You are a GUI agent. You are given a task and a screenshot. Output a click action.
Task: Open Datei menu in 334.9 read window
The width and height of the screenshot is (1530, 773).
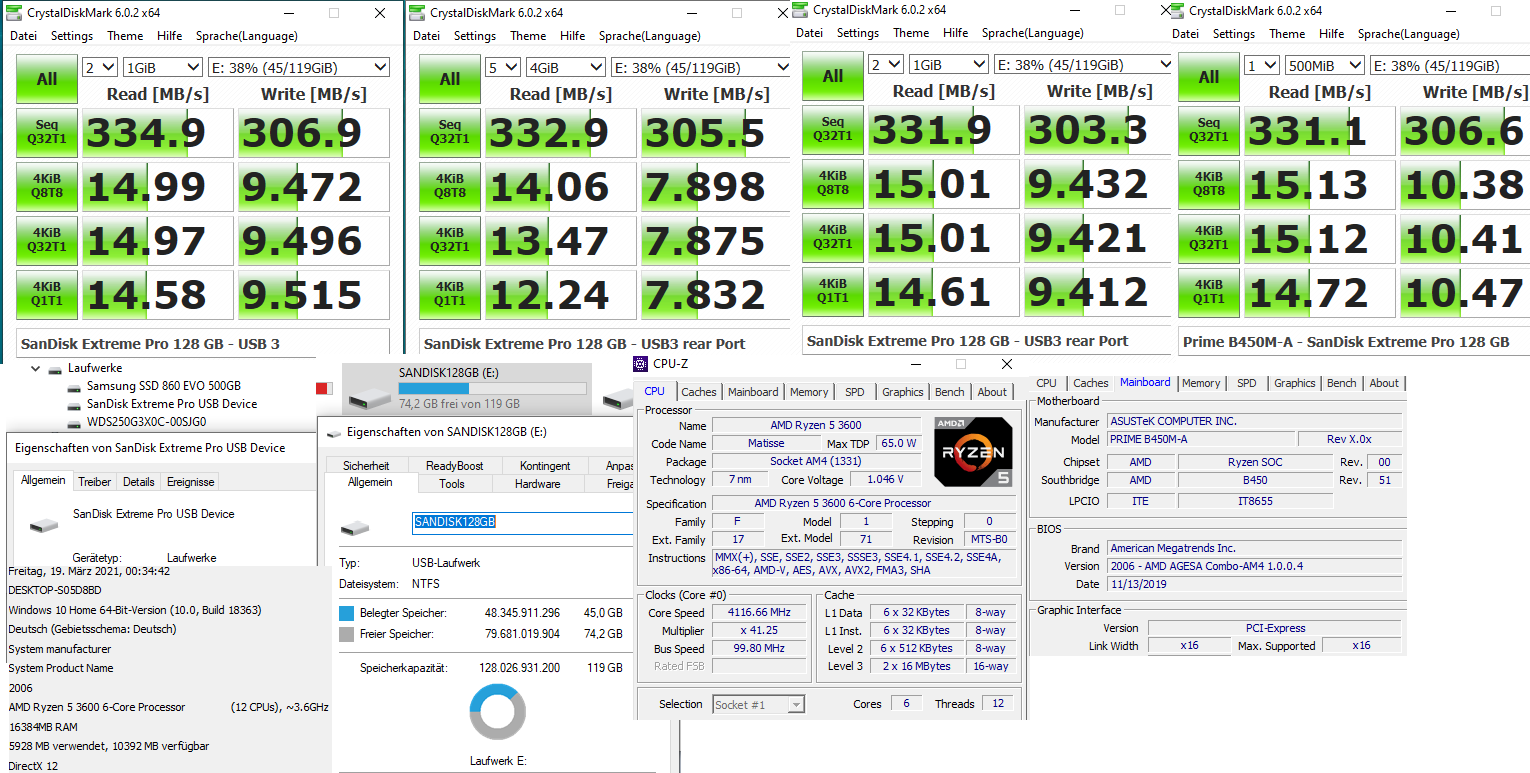pos(23,36)
